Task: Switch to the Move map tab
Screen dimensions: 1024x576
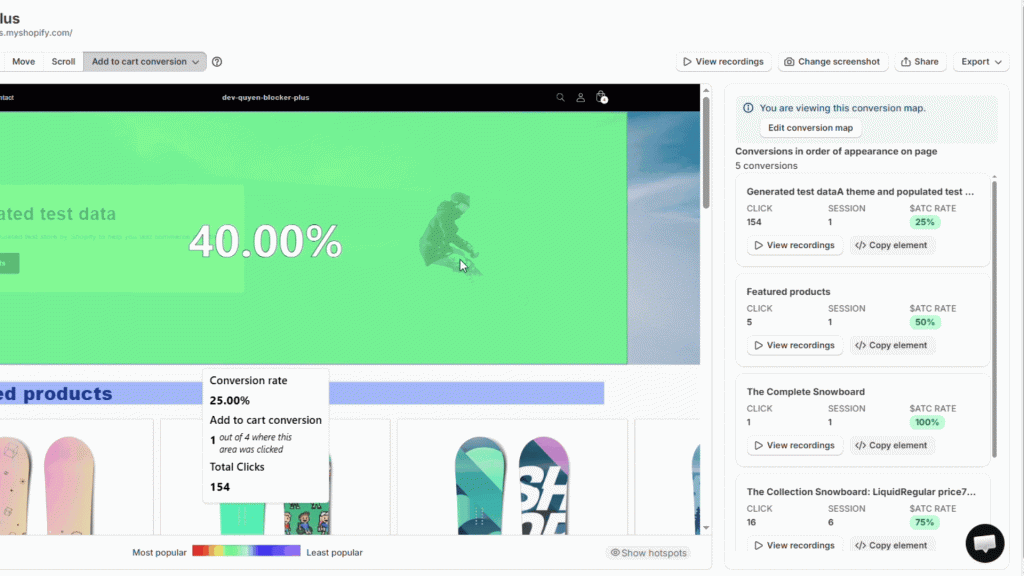Action: tap(23, 62)
